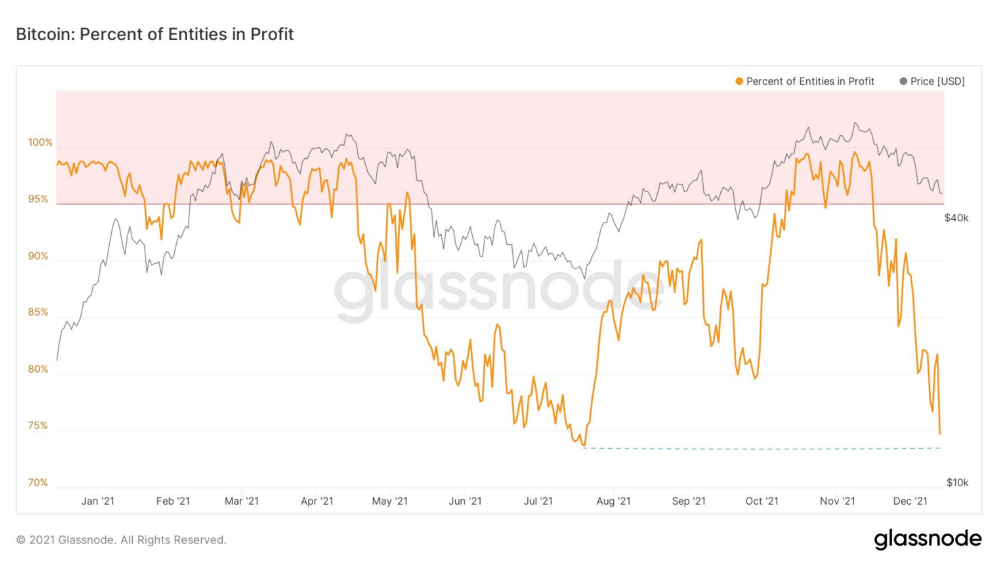
Task: Click the Dec '21 axis label
Action: (x=910, y=501)
